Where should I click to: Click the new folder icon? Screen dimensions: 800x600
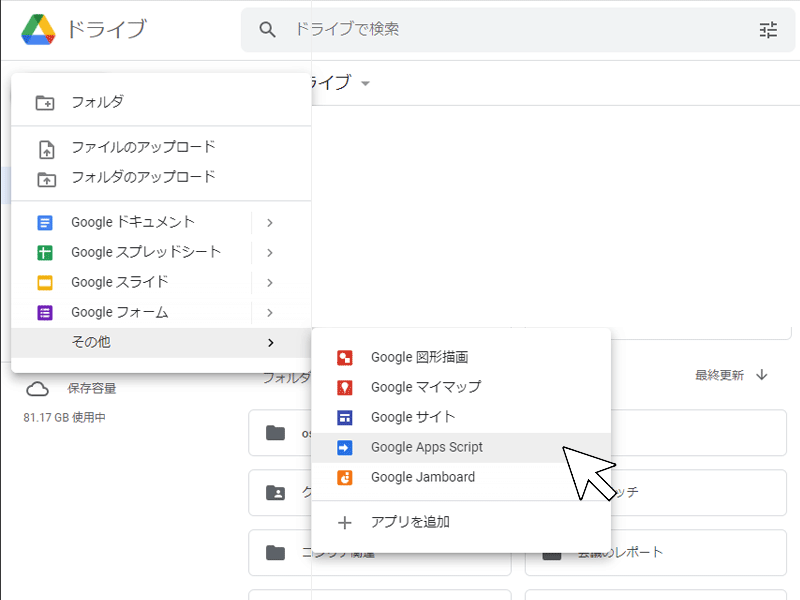45,103
